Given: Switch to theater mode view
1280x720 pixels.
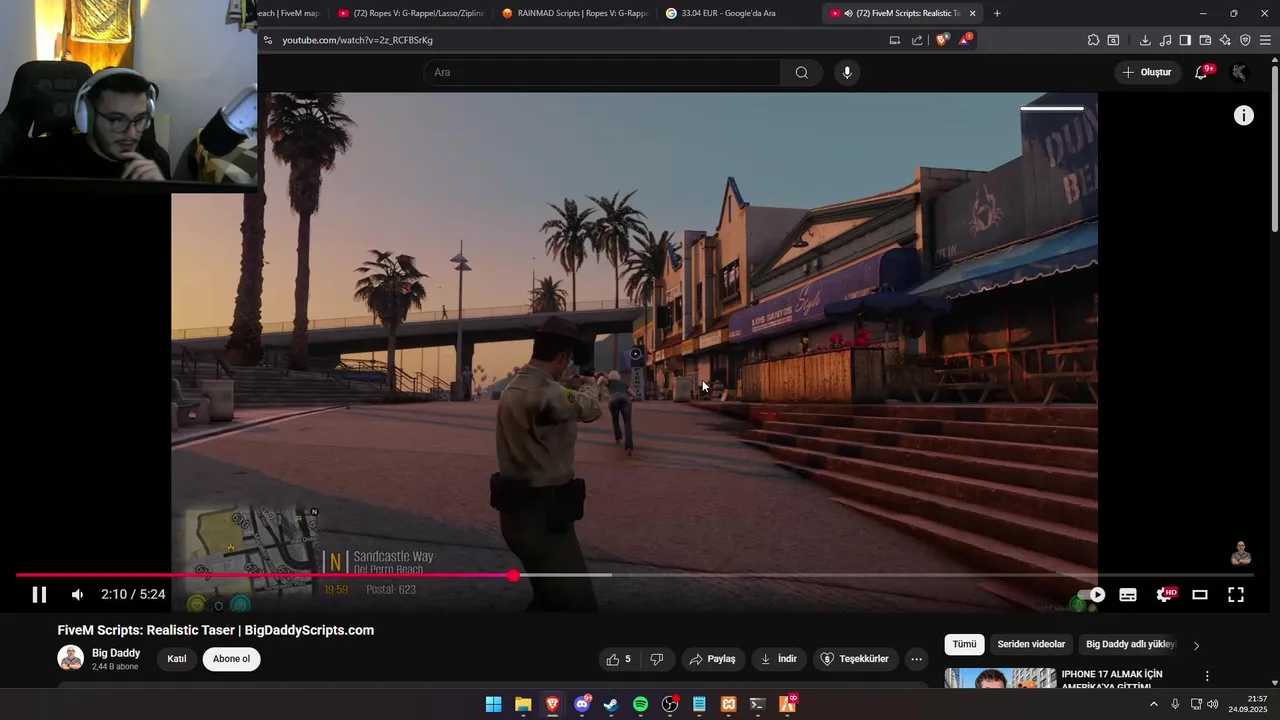Looking at the screenshot, I should click(x=1200, y=595).
